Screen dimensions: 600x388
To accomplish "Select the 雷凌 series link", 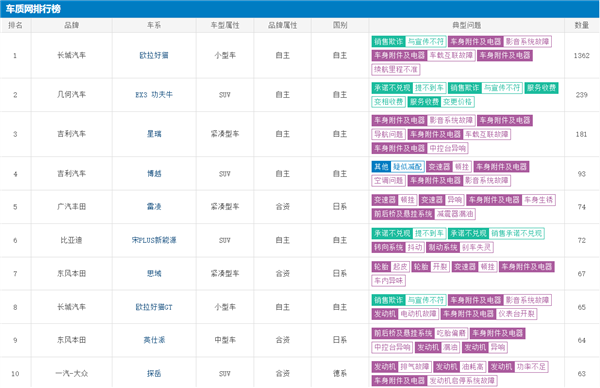I will click(x=154, y=207).
